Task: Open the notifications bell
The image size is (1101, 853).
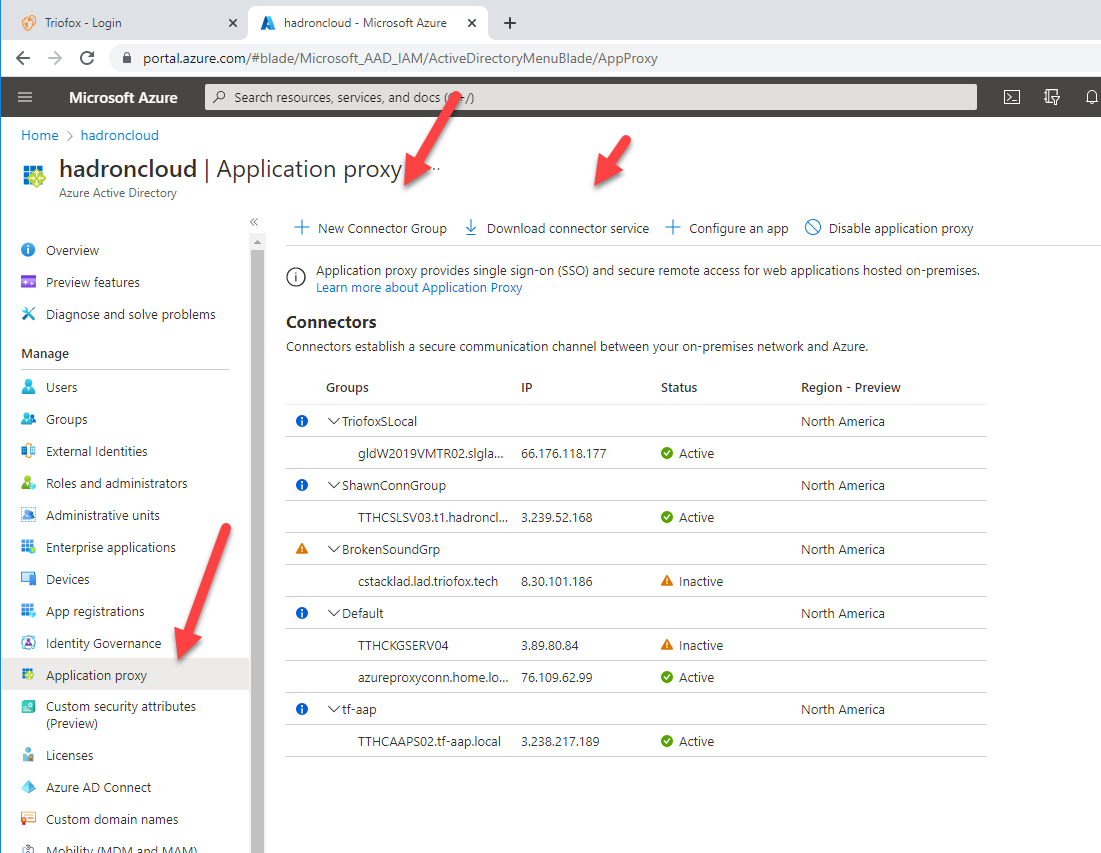Action: pos(1092,97)
